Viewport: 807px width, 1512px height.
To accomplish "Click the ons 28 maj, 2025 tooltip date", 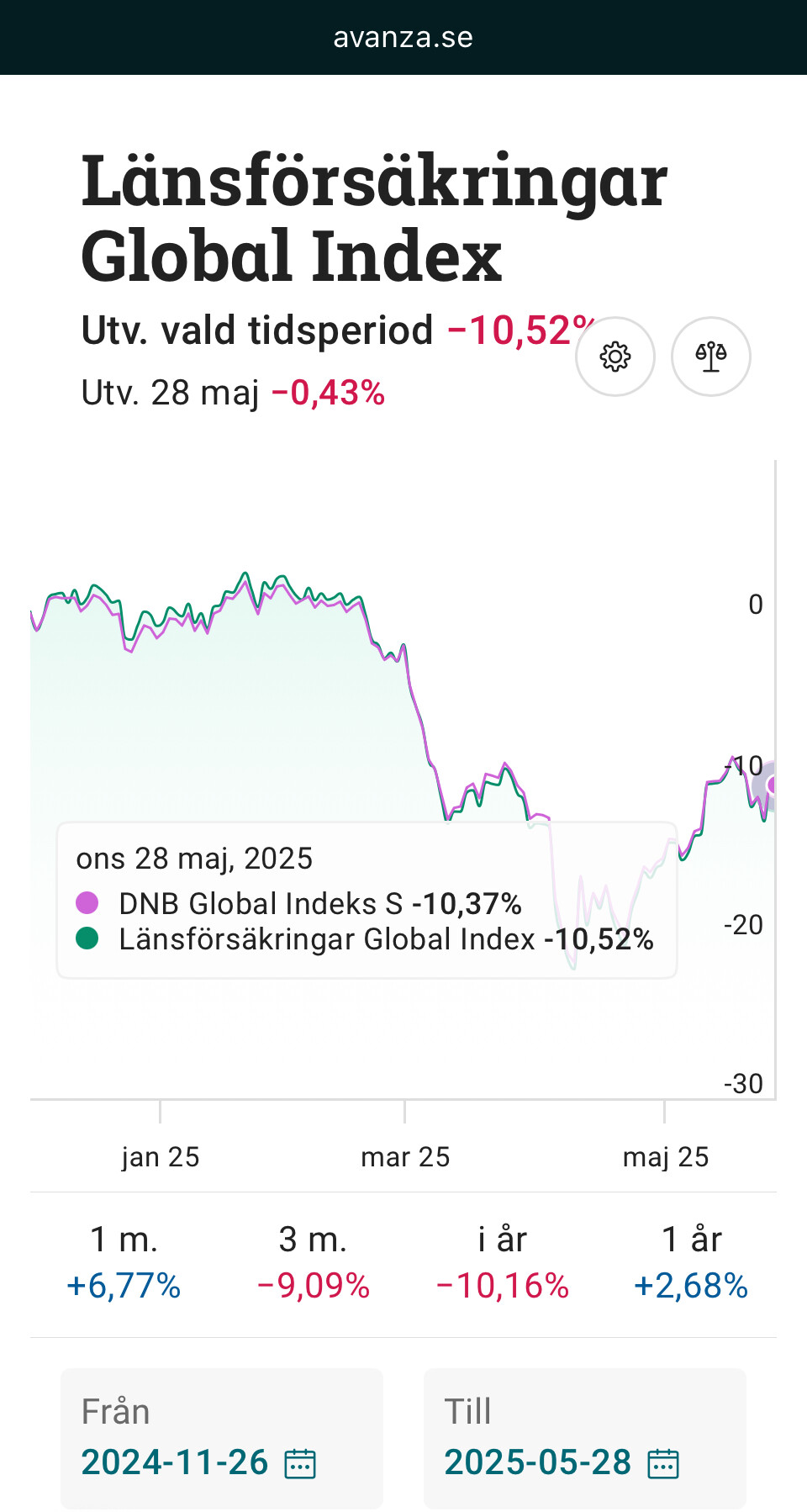I will (x=194, y=859).
